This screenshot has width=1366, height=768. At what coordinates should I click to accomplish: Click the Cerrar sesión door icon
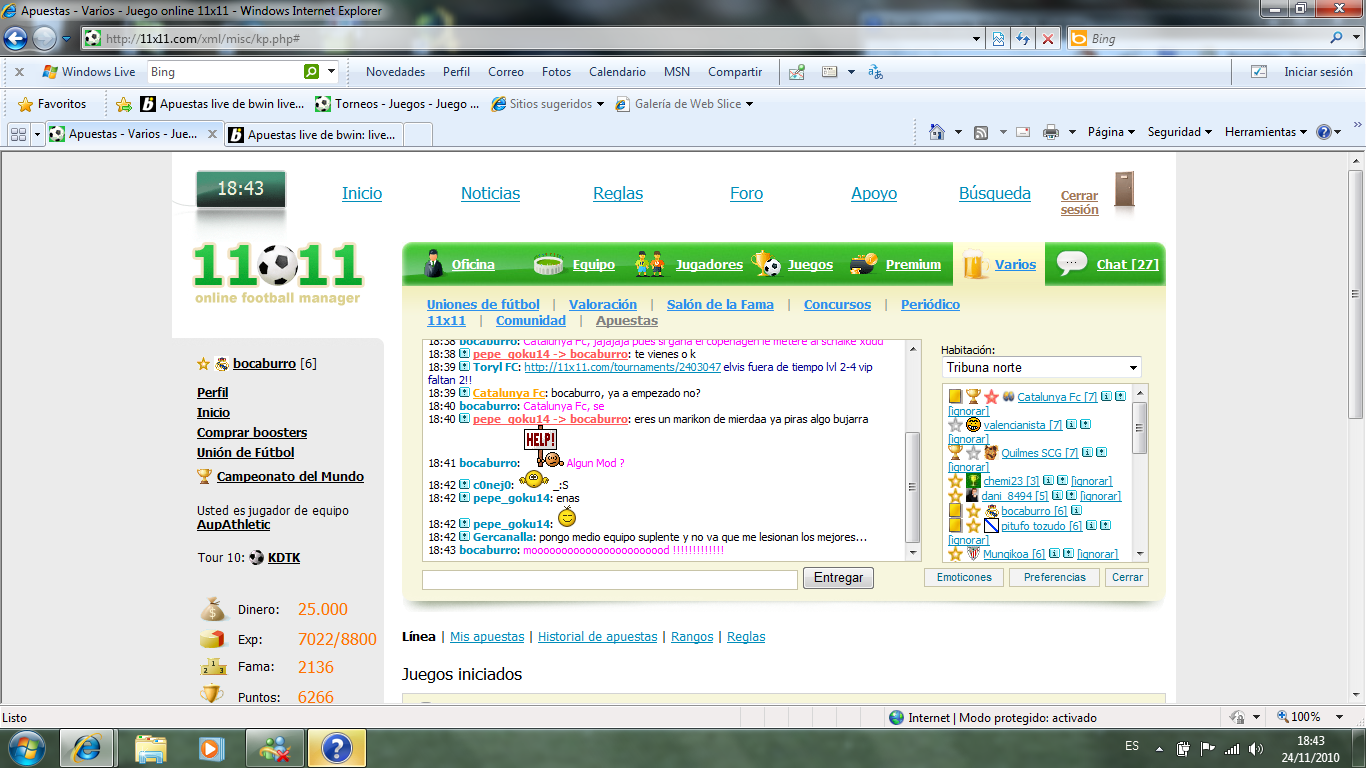pyautogui.click(x=1124, y=190)
